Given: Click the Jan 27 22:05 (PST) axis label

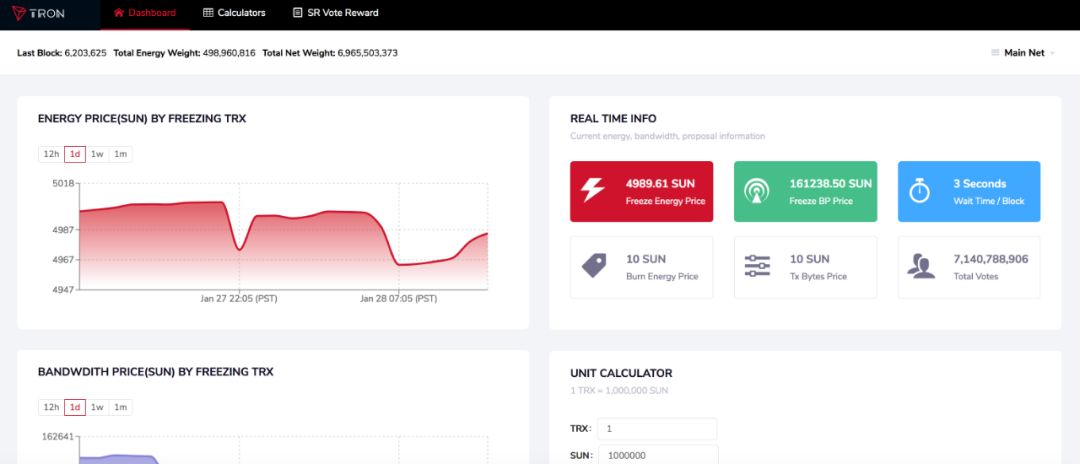Looking at the screenshot, I should click(239, 299).
